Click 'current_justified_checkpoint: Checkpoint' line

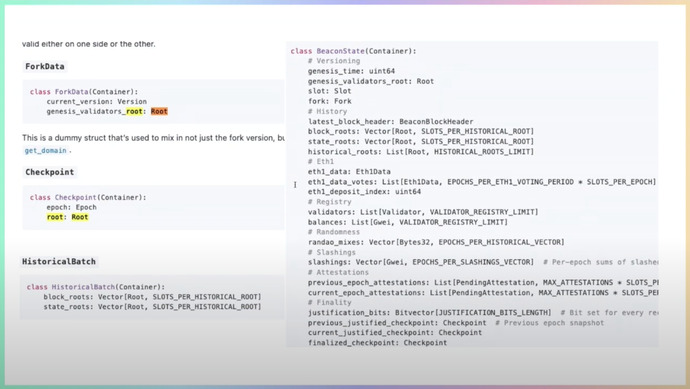coord(395,333)
